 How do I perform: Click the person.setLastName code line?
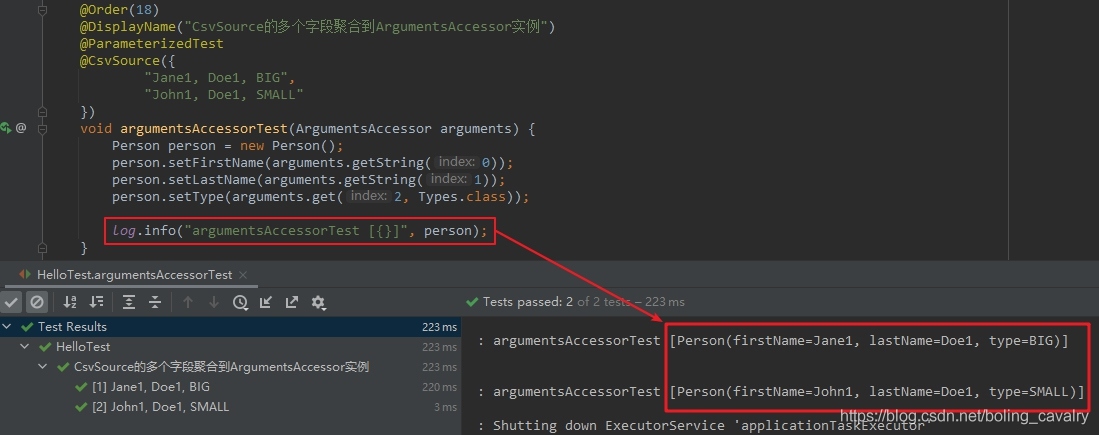(309, 179)
